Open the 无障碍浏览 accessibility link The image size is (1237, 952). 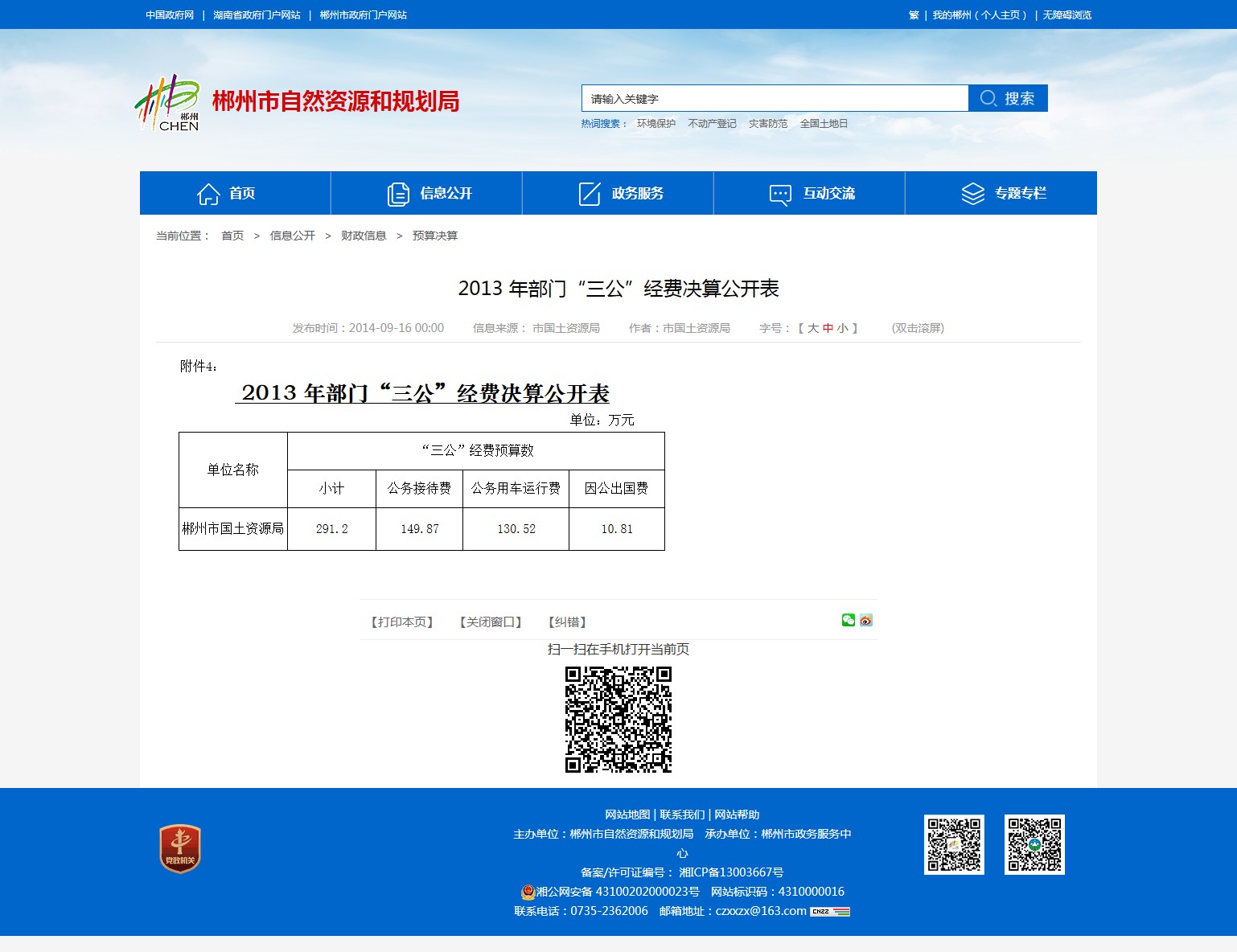coord(1067,15)
